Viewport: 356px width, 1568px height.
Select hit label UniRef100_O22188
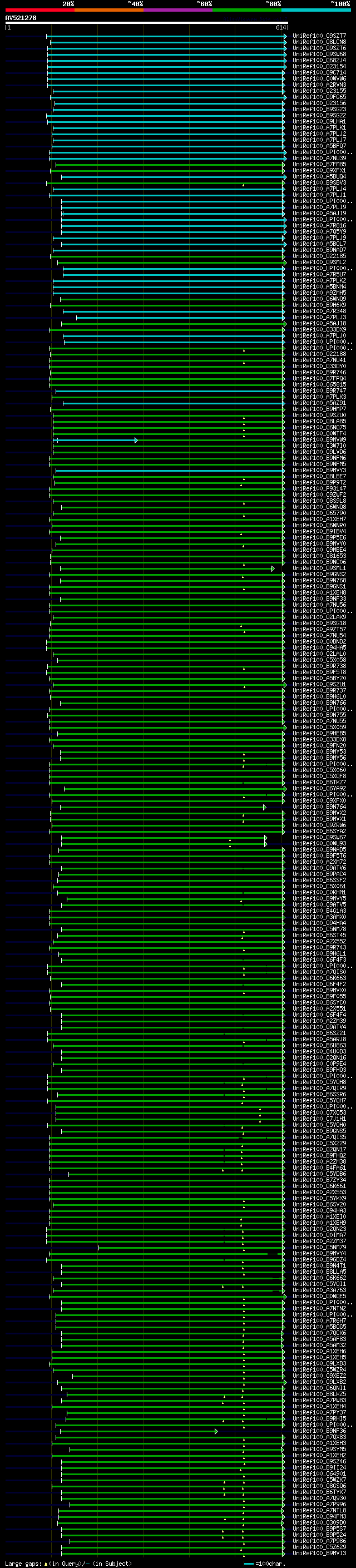(319, 354)
